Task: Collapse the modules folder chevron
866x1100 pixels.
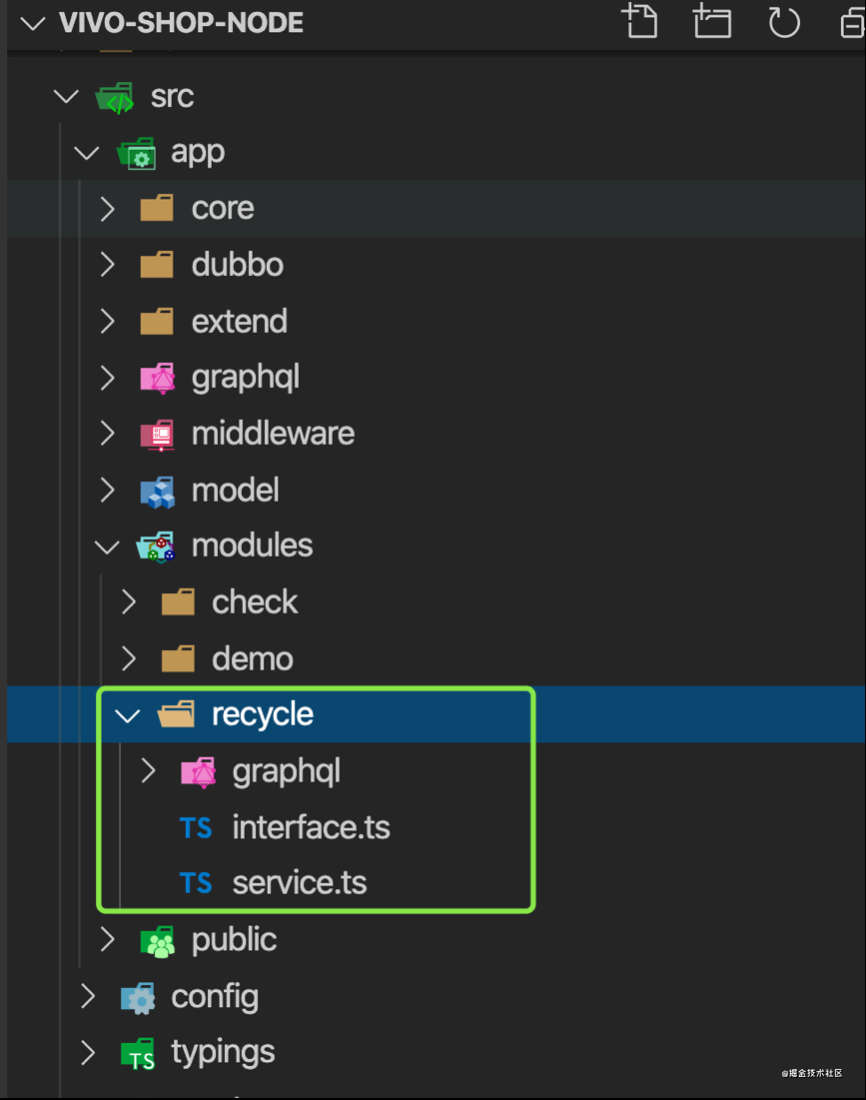Action: coord(107,546)
